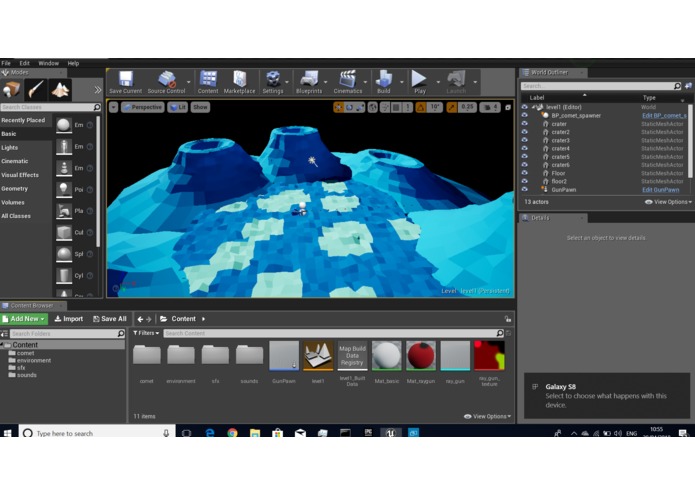The width and height of the screenshot is (695, 494).
Task: Open Cinematics dropdown arrow
Action: [366, 82]
